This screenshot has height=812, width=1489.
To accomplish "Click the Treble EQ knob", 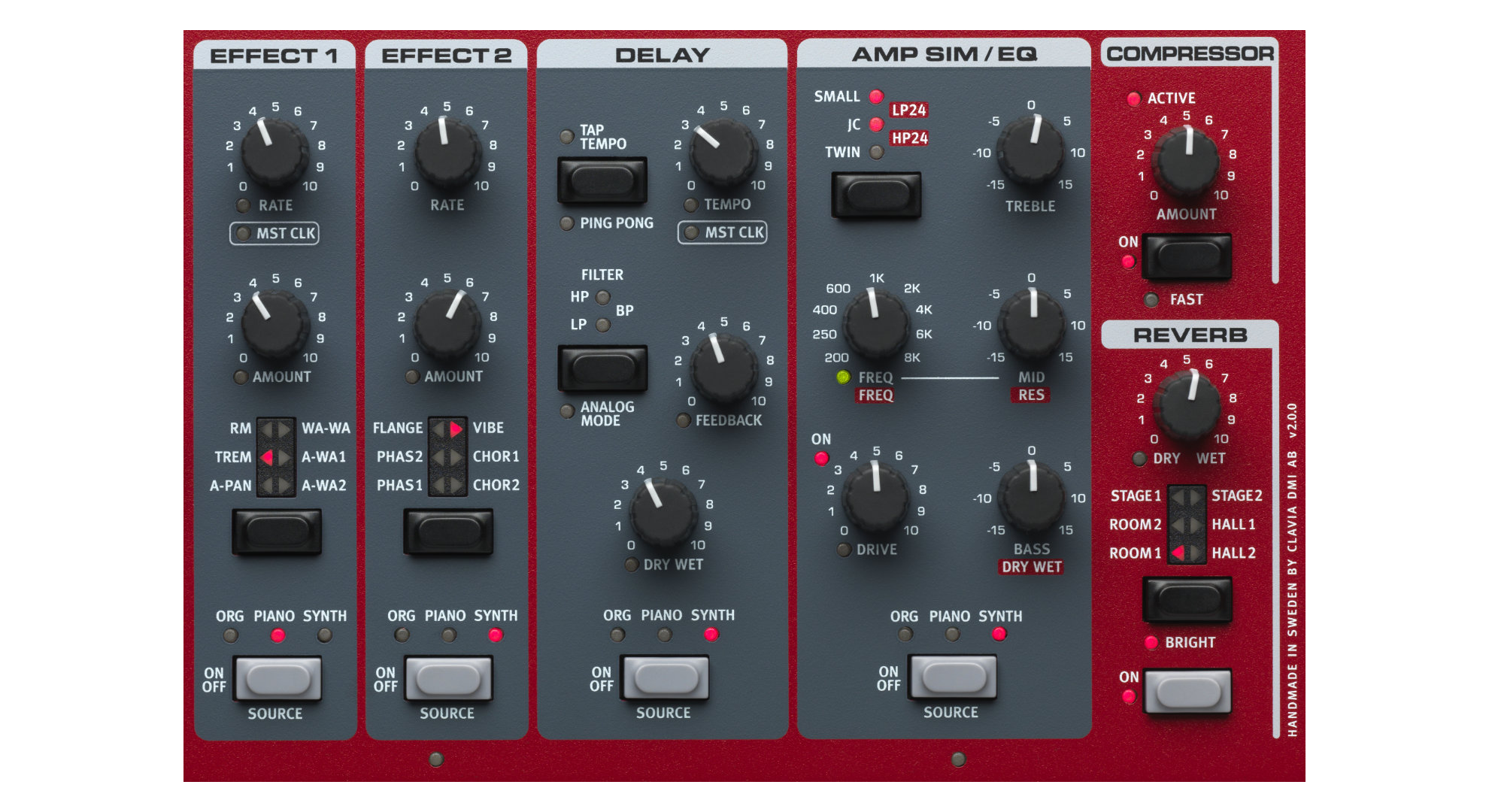I will click(x=1030, y=153).
